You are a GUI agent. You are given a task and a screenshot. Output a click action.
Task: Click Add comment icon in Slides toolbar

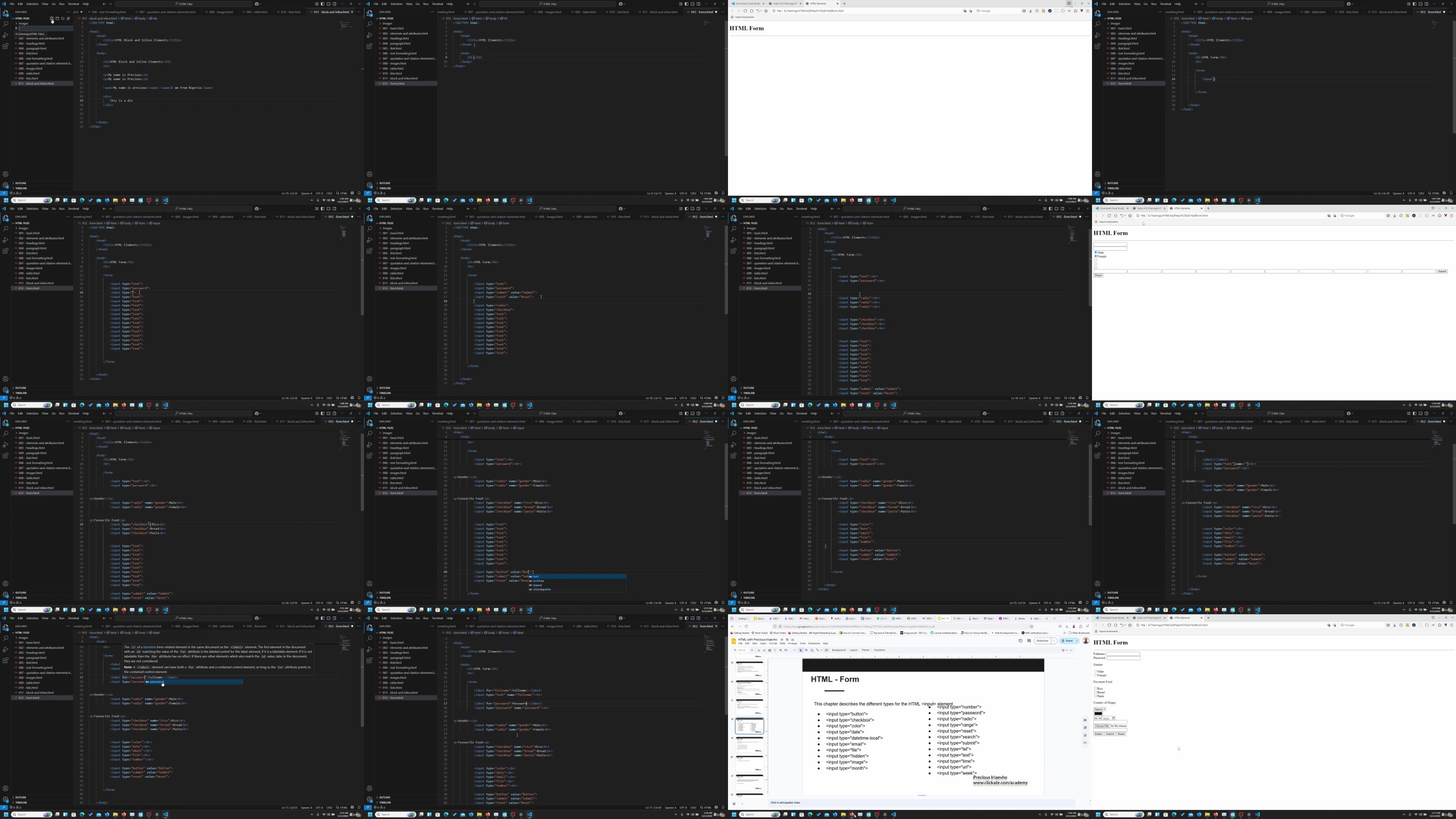pyautogui.click(x=827, y=650)
